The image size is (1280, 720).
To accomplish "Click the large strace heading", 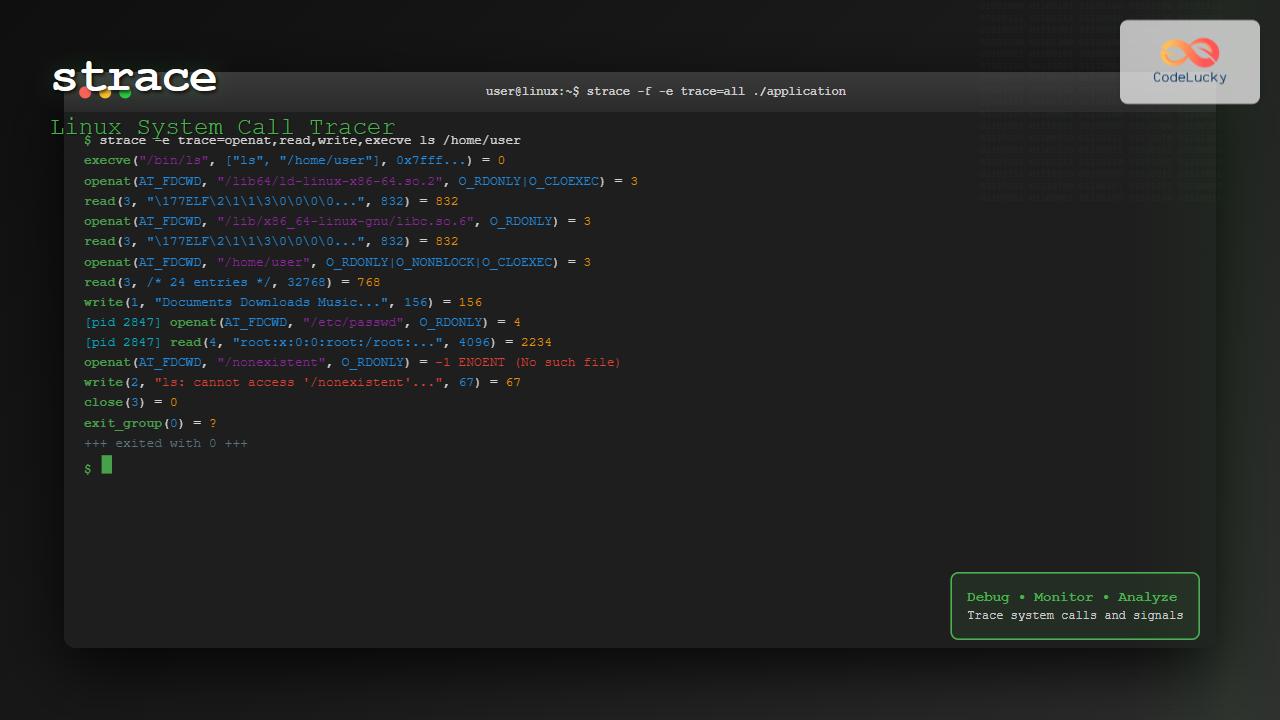I will click(134, 78).
